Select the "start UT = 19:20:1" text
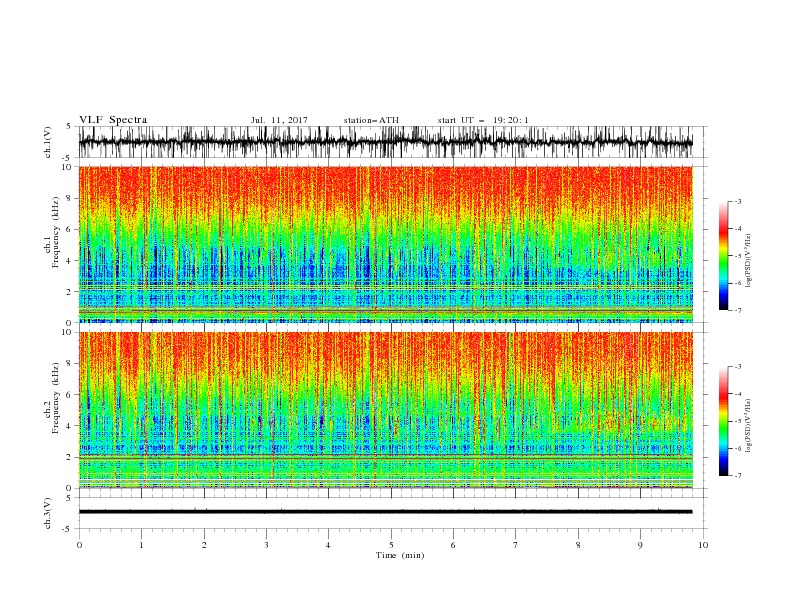Screen dimensions: 792x612 (x=483, y=120)
